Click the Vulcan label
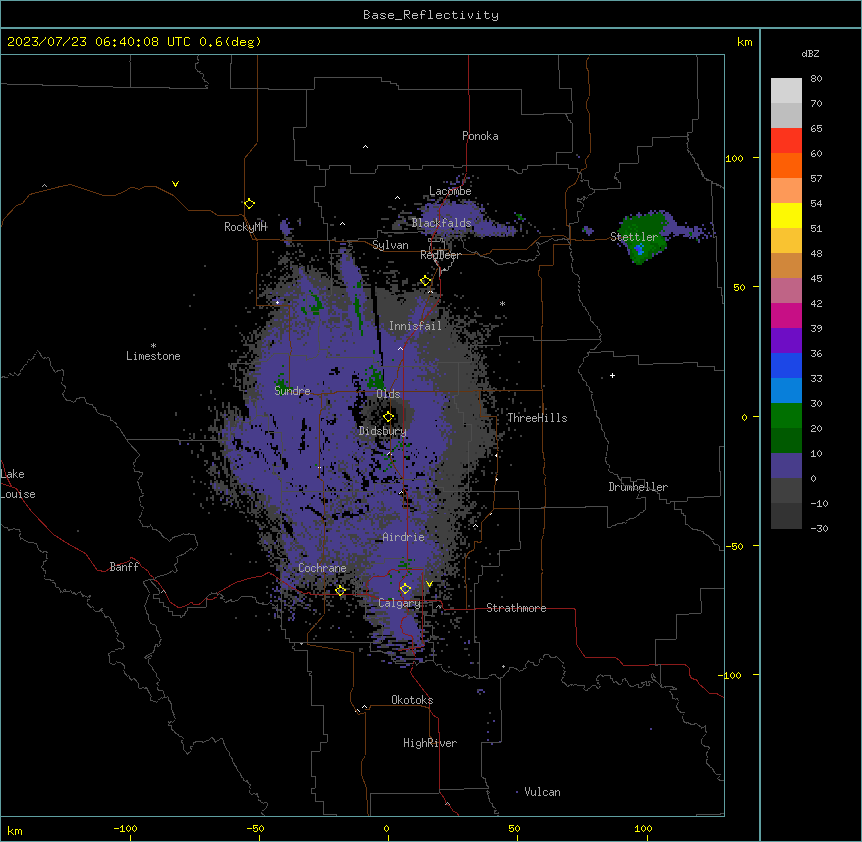Image resolution: width=862 pixels, height=842 pixels. [x=543, y=792]
